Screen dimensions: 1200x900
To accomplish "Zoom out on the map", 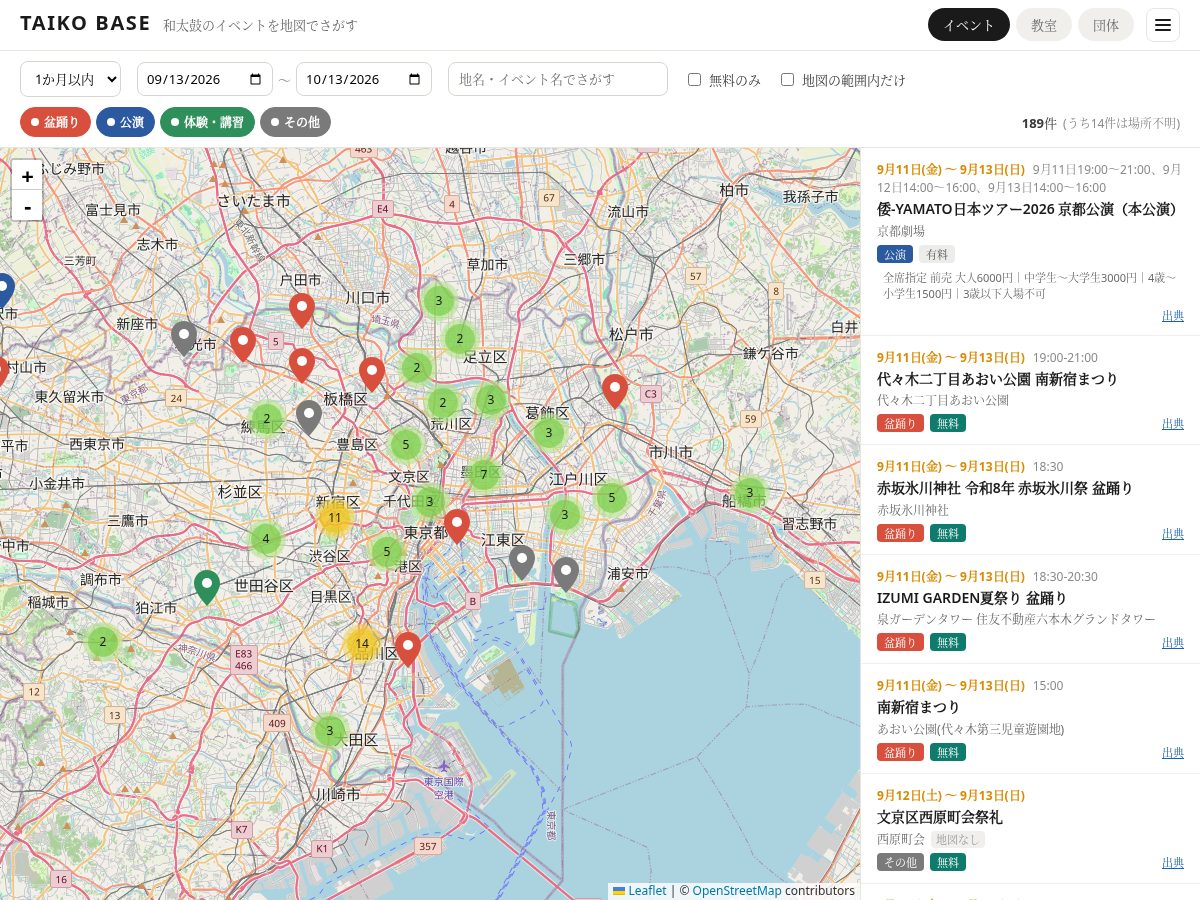I will [27, 206].
